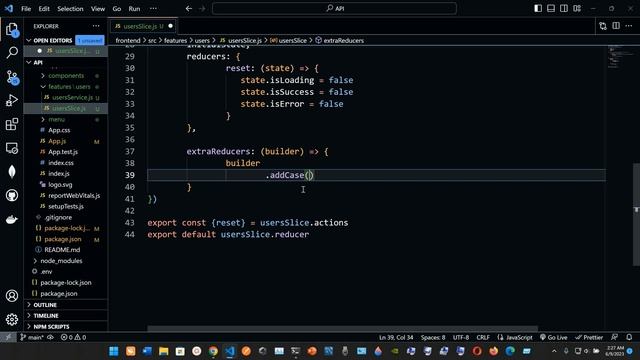
Task: Open App.js file
Action: 57,141
